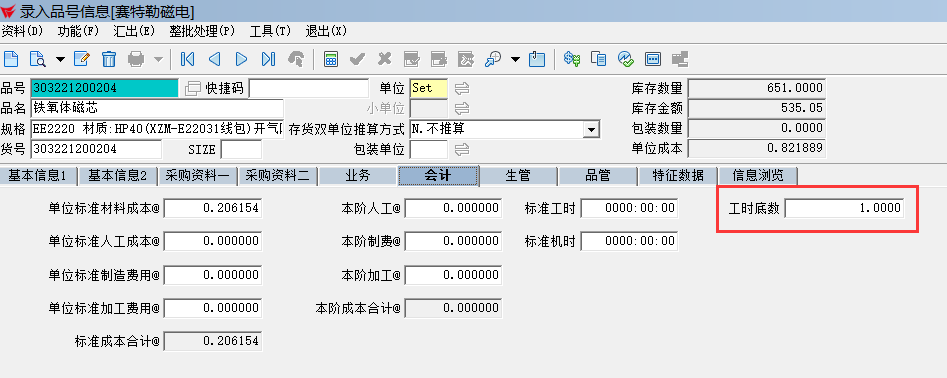Select the 会计 tab
This screenshot has height=378, width=947.
coord(438,176)
